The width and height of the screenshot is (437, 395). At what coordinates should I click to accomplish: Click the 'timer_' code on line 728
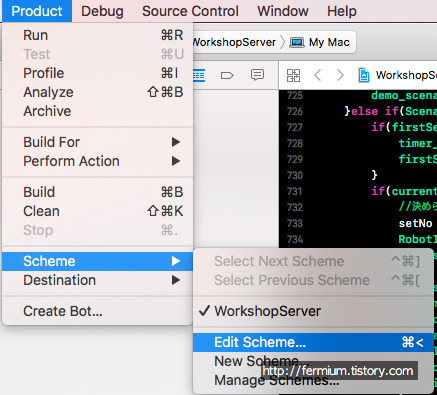point(418,143)
